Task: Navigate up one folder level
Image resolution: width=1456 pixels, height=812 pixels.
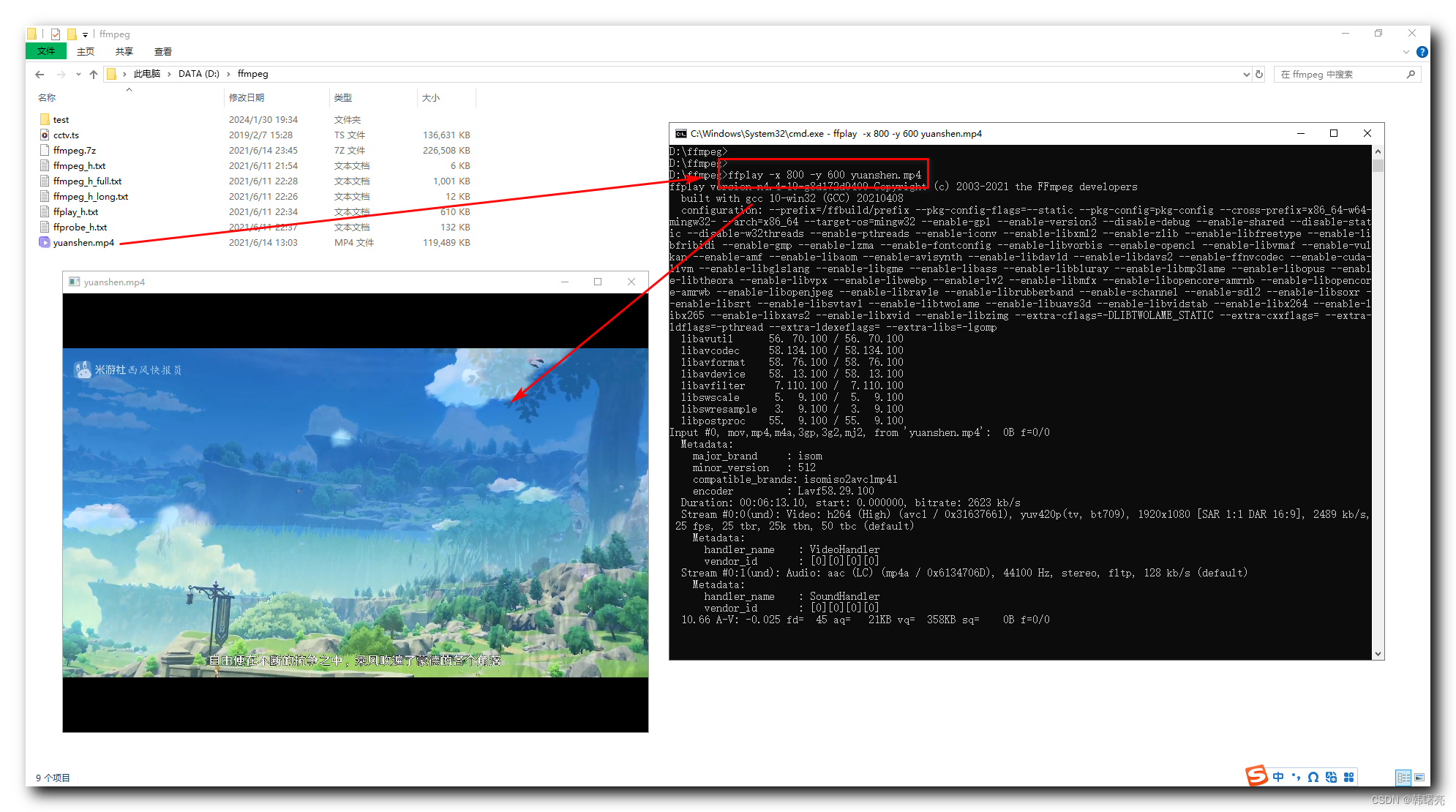Action: [94, 74]
